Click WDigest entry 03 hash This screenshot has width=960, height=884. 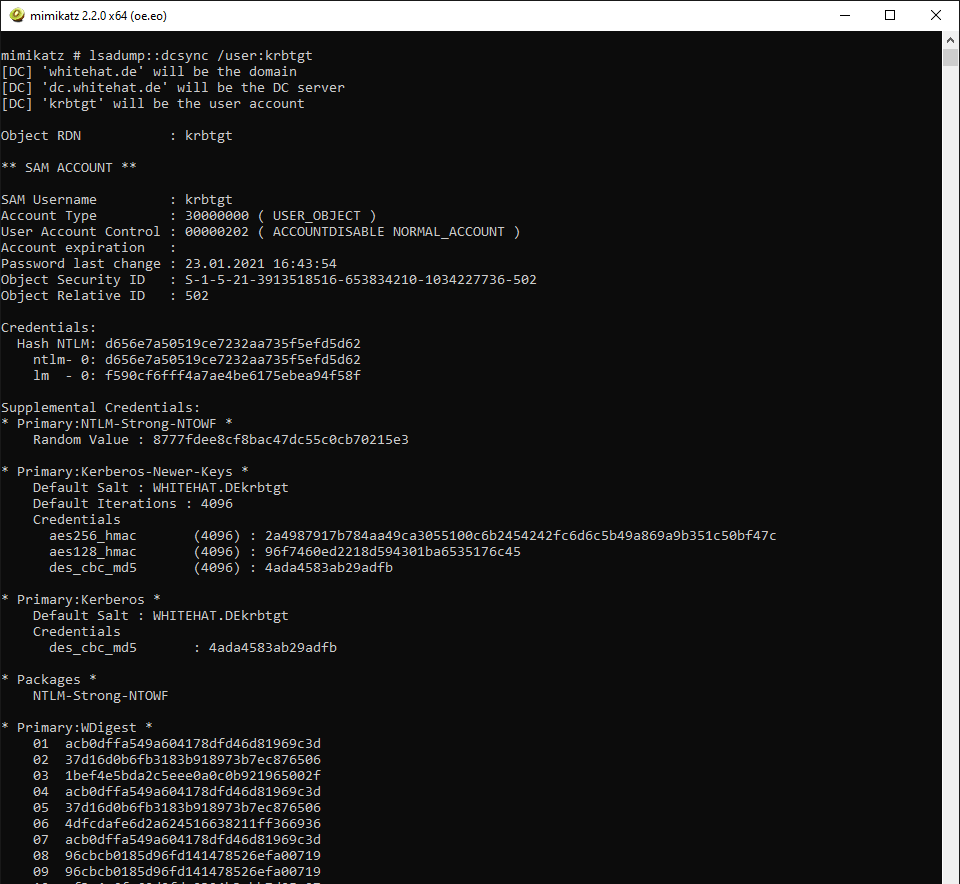click(x=193, y=776)
